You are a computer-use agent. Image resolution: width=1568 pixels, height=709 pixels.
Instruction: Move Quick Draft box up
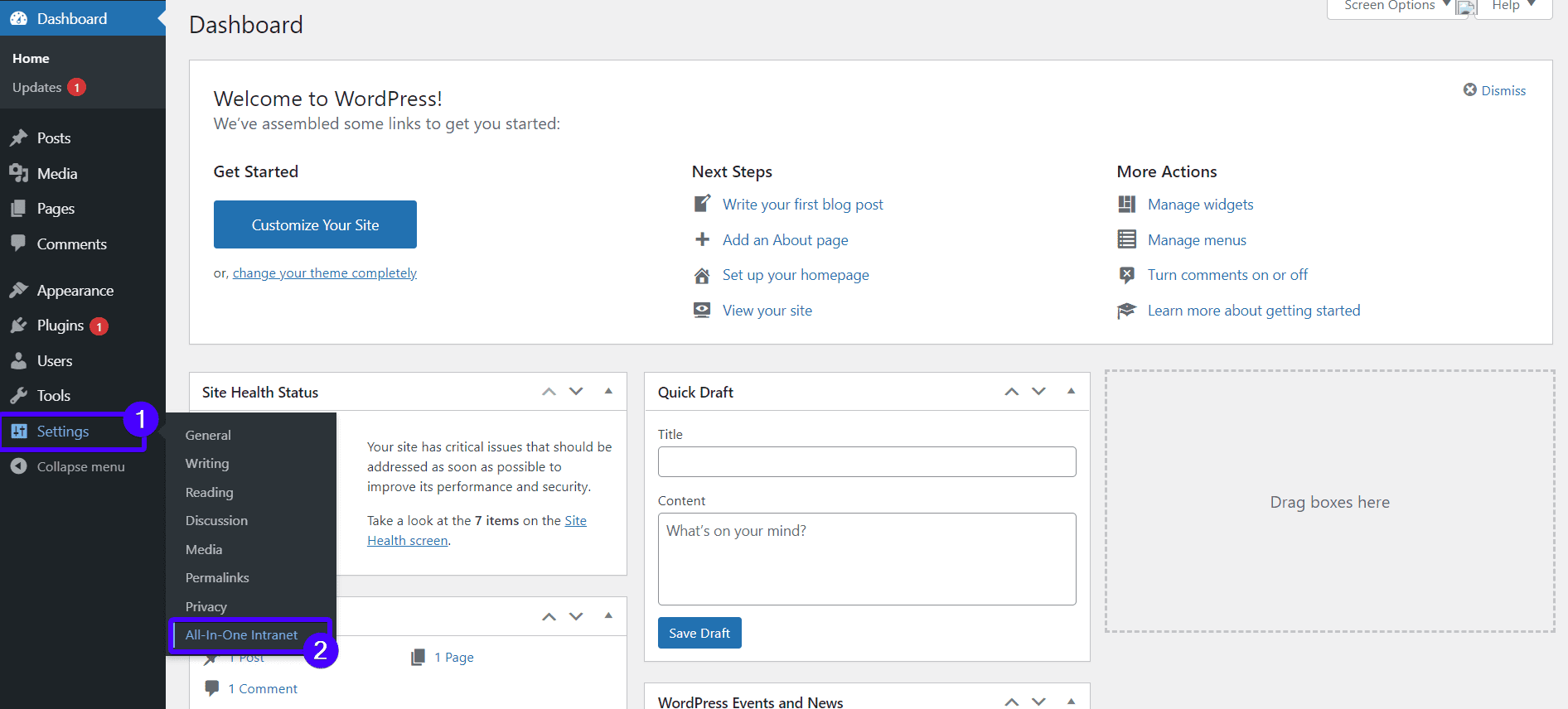1011,392
